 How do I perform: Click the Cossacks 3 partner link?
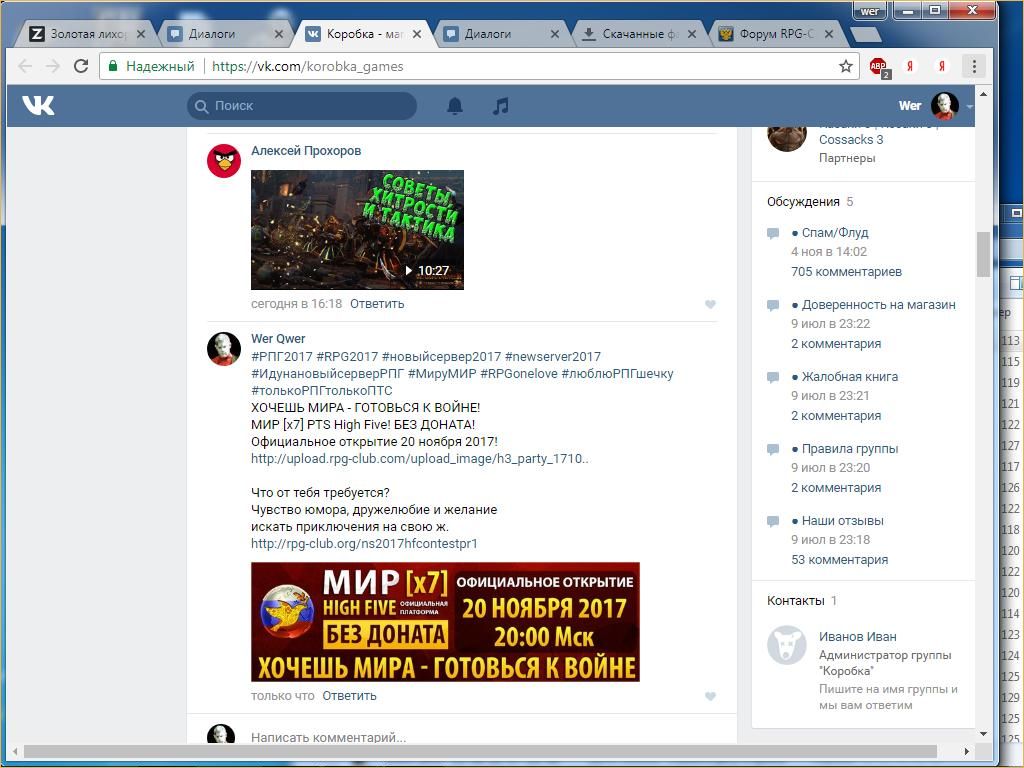coord(851,140)
